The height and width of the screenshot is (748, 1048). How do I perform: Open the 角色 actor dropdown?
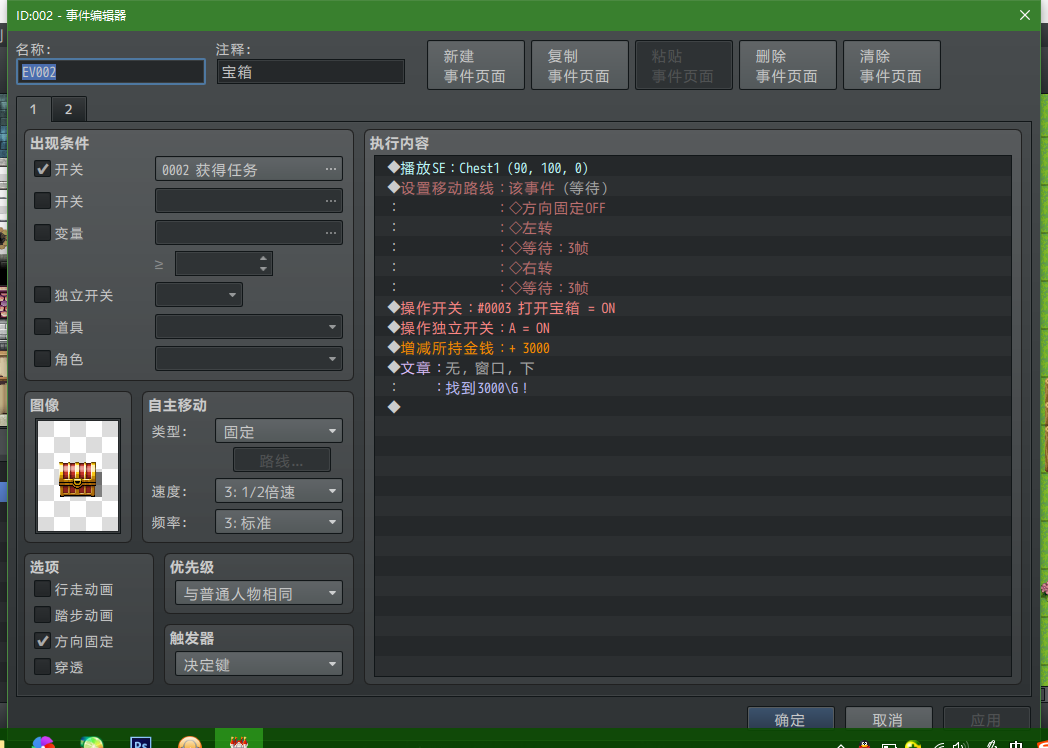(x=249, y=359)
